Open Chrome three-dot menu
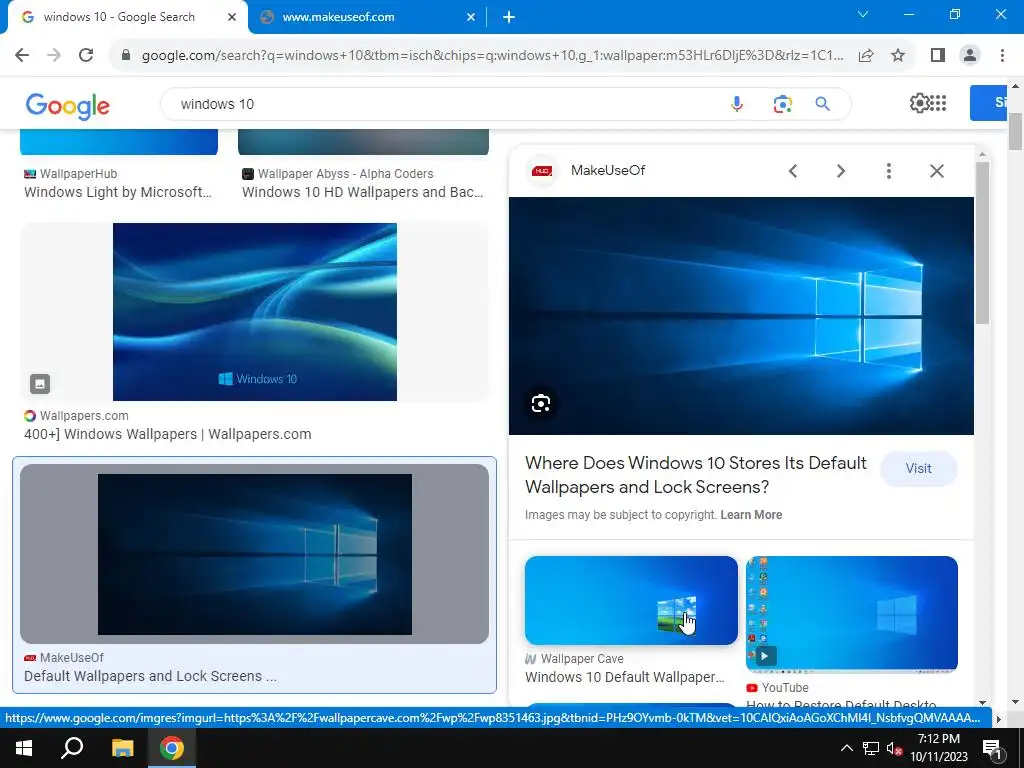Viewport: 1024px width, 768px height. point(1002,56)
